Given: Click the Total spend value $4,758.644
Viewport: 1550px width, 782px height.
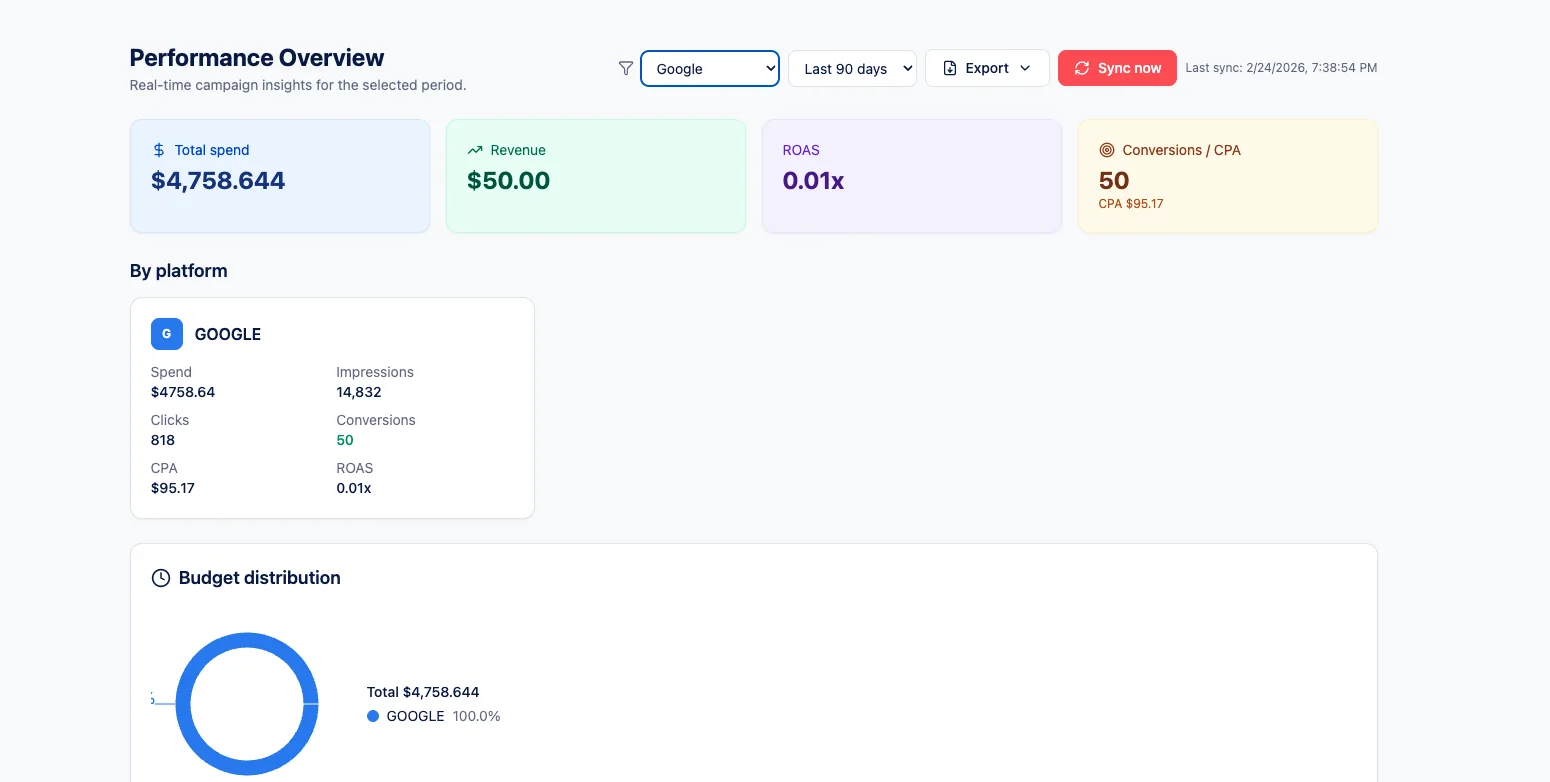Looking at the screenshot, I should 218,181.
